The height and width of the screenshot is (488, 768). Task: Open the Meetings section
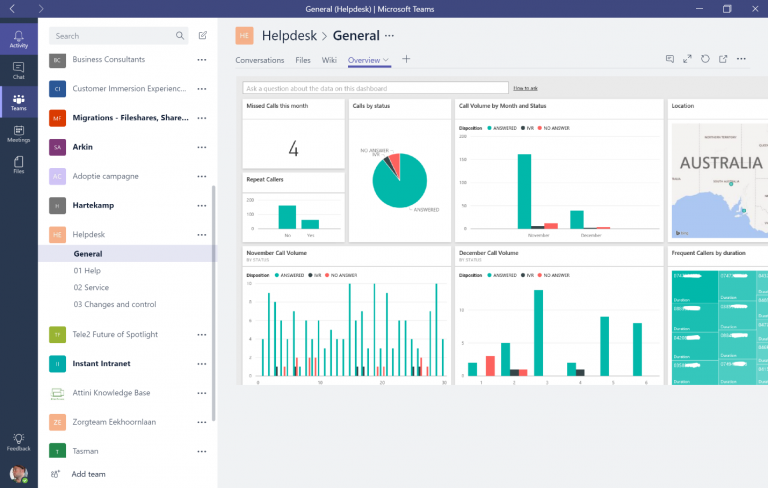coord(19,134)
